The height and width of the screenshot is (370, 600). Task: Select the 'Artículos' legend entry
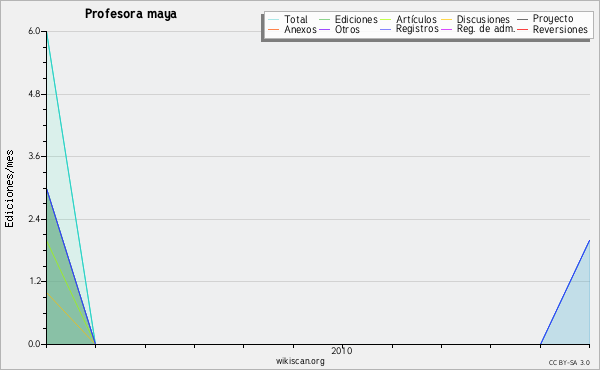tap(416, 19)
